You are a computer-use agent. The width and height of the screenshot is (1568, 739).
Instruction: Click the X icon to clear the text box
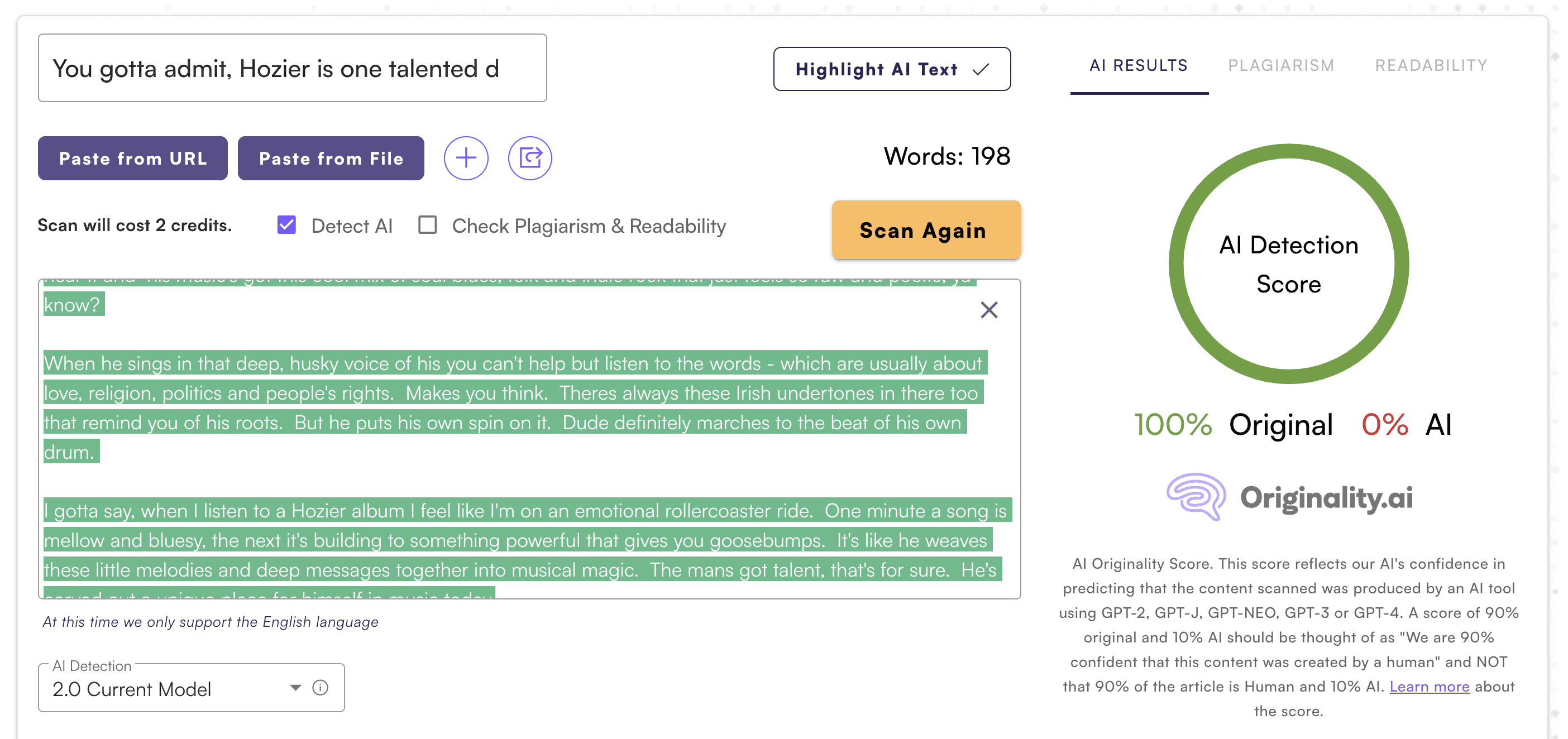click(x=988, y=310)
